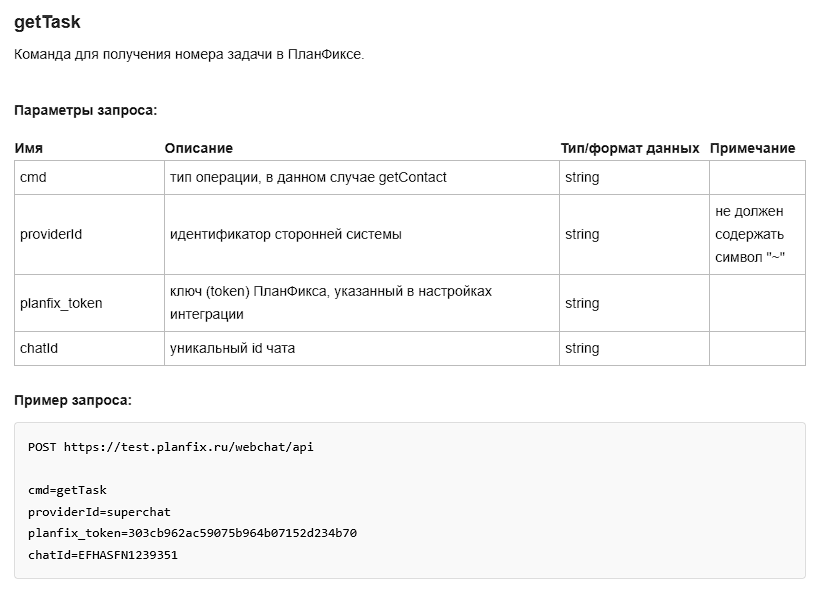Click the cmd=getTask code line
This screenshot has height=592, width=818.
point(67,490)
